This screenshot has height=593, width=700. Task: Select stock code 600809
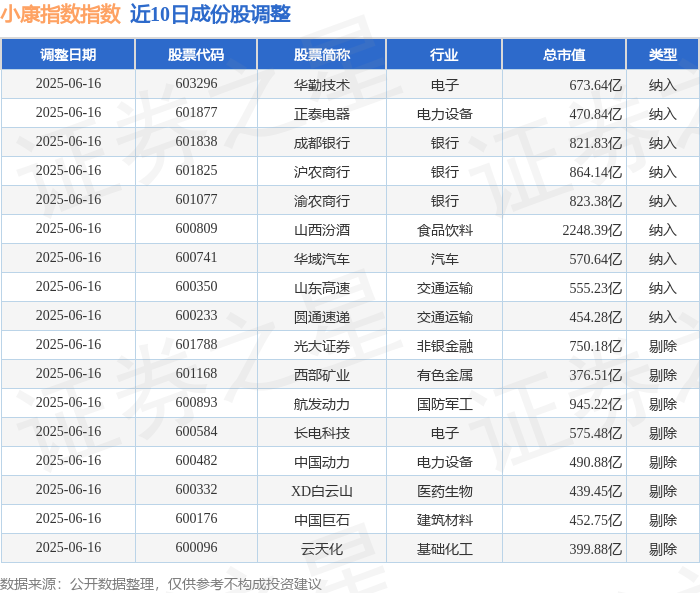click(x=196, y=229)
